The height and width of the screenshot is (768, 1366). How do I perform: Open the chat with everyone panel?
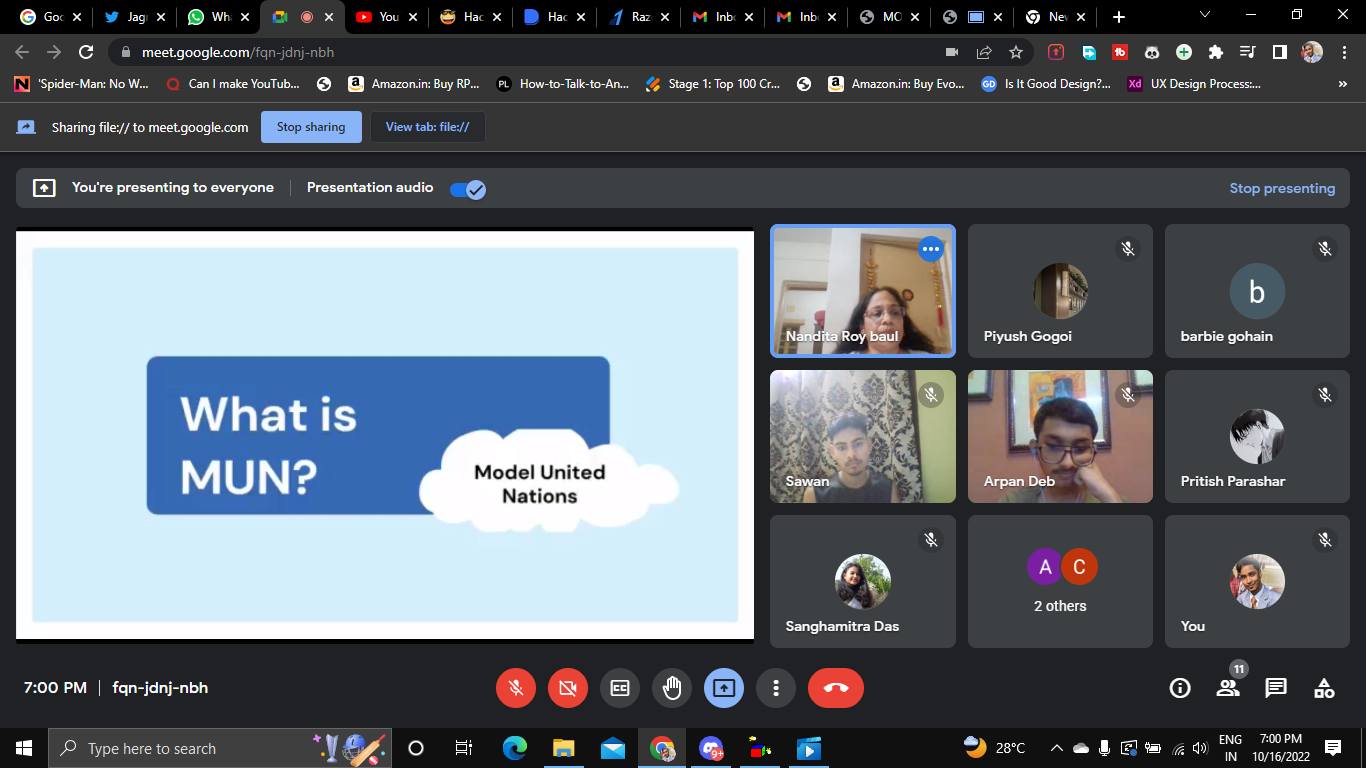point(1276,688)
